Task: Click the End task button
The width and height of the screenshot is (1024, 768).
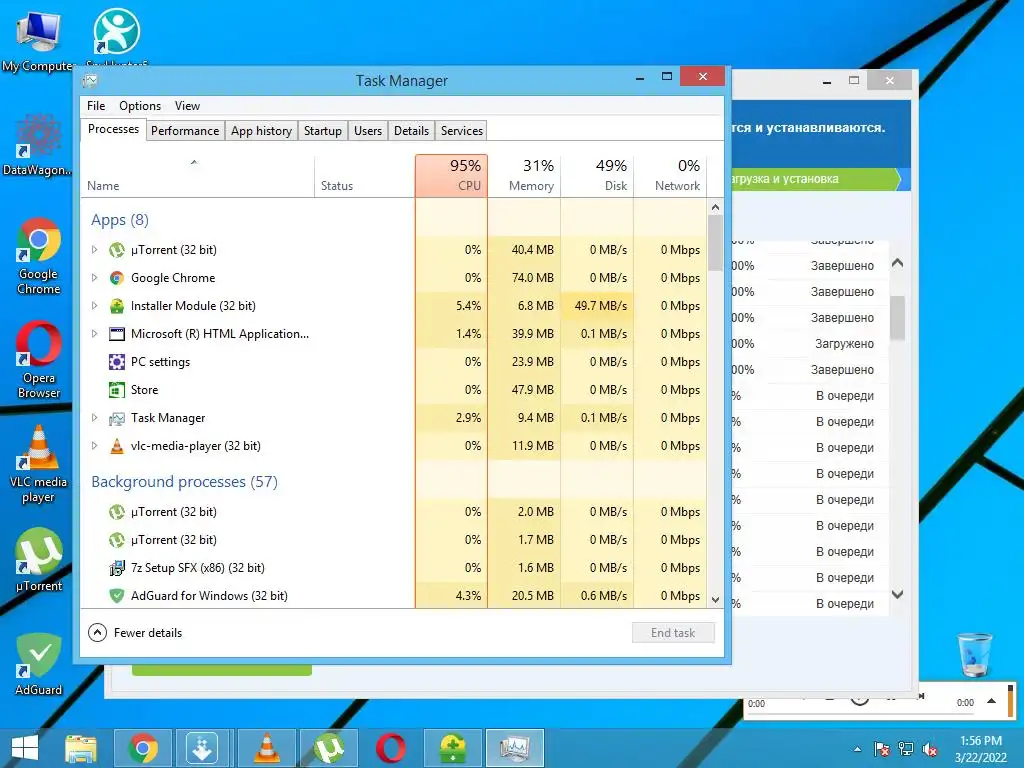Action: point(673,633)
